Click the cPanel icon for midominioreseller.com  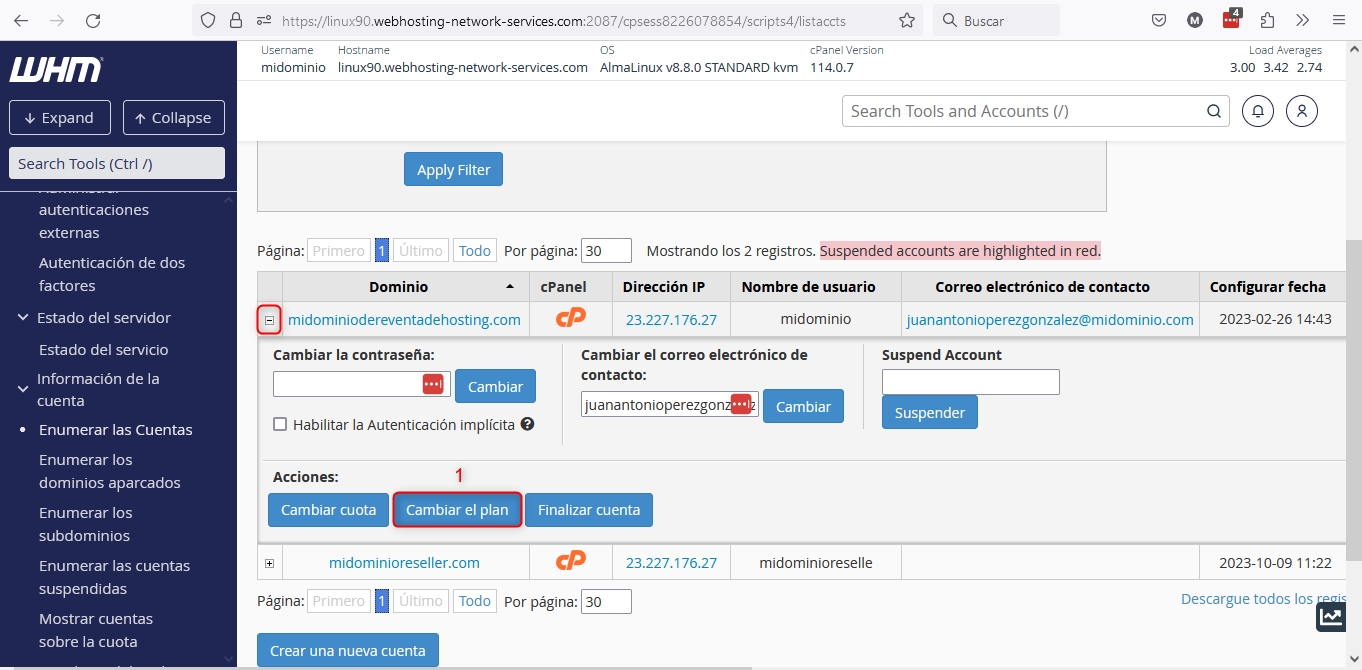(570, 562)
